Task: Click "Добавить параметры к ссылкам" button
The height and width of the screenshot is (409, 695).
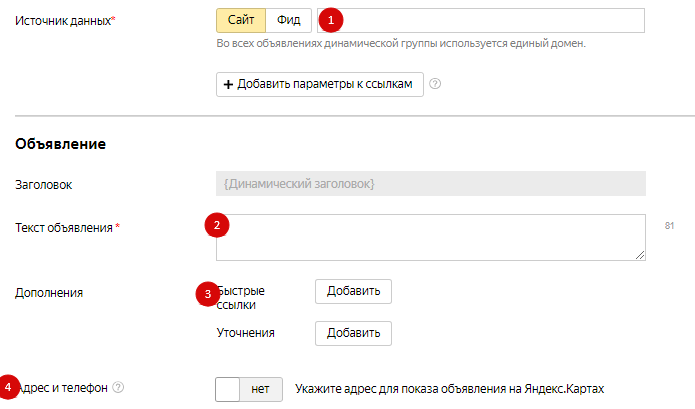Action: coord(320,84)
